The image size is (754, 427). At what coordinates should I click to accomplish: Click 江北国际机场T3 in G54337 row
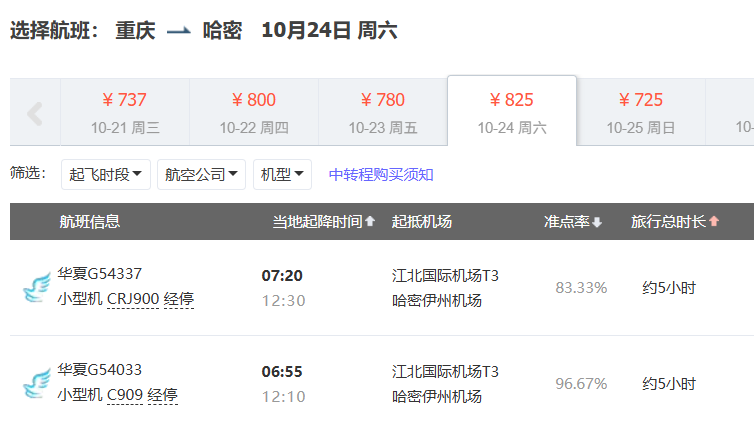point(445,276)
